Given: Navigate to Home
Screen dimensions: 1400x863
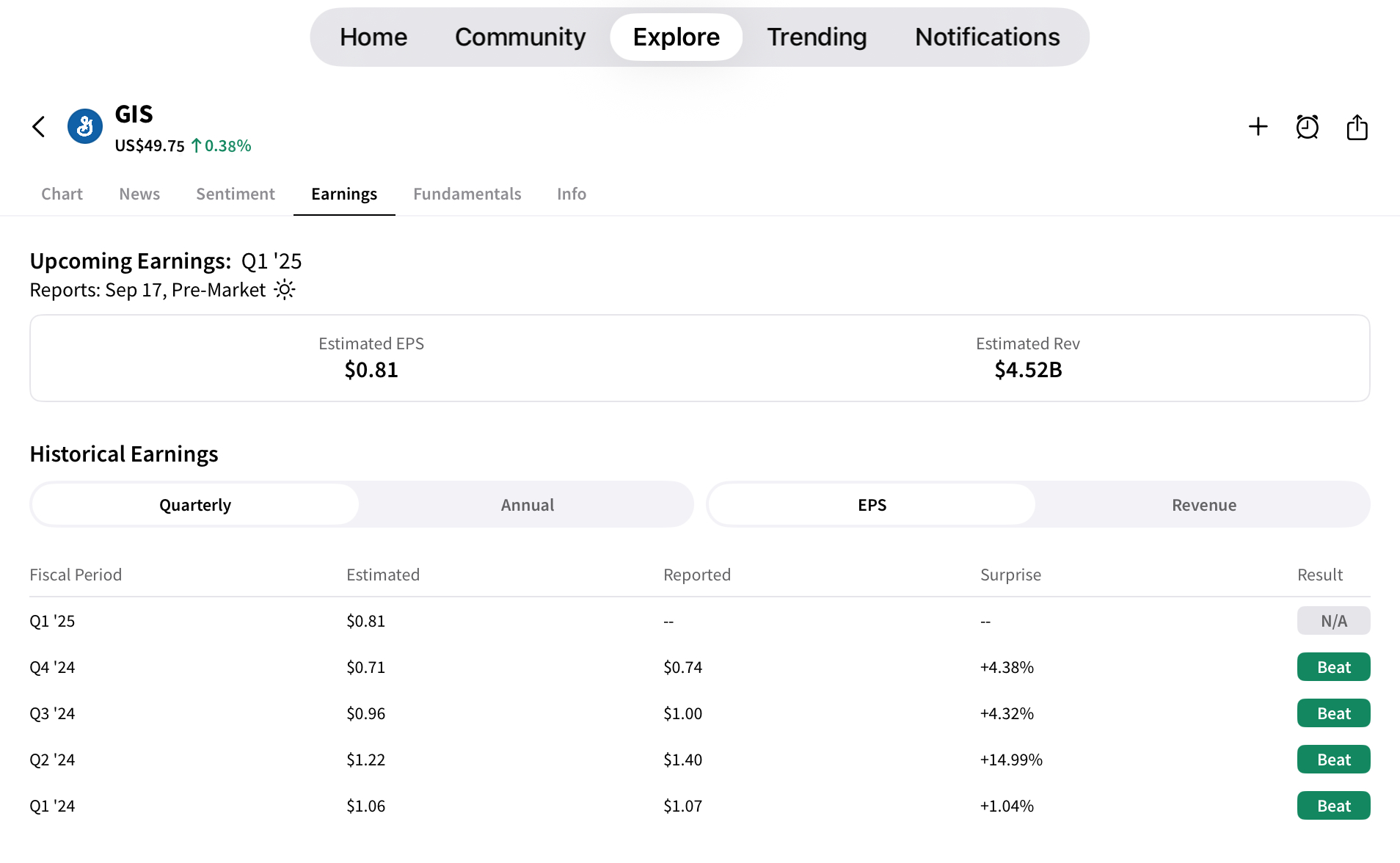Looking at the screenshot, I should pos(373,37).
